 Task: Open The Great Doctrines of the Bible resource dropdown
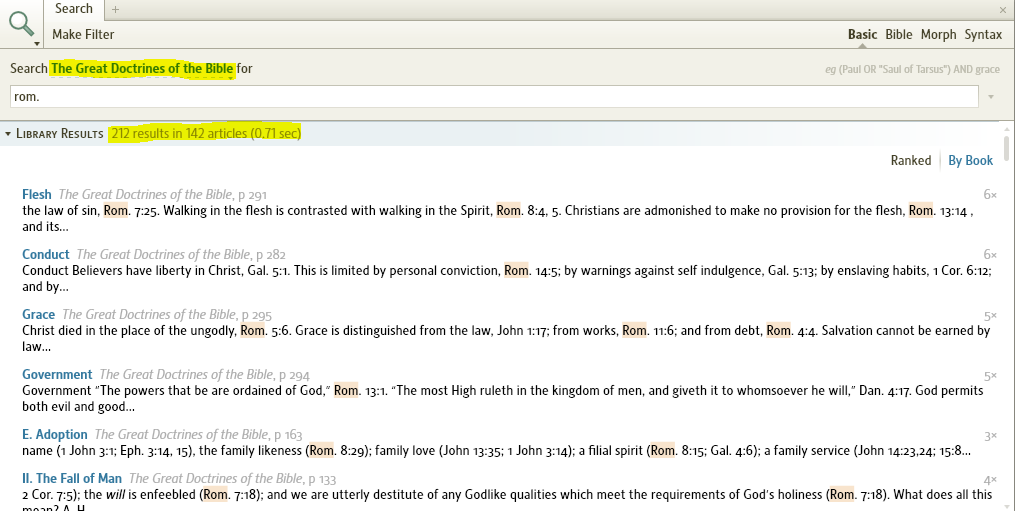coord(142,69)
